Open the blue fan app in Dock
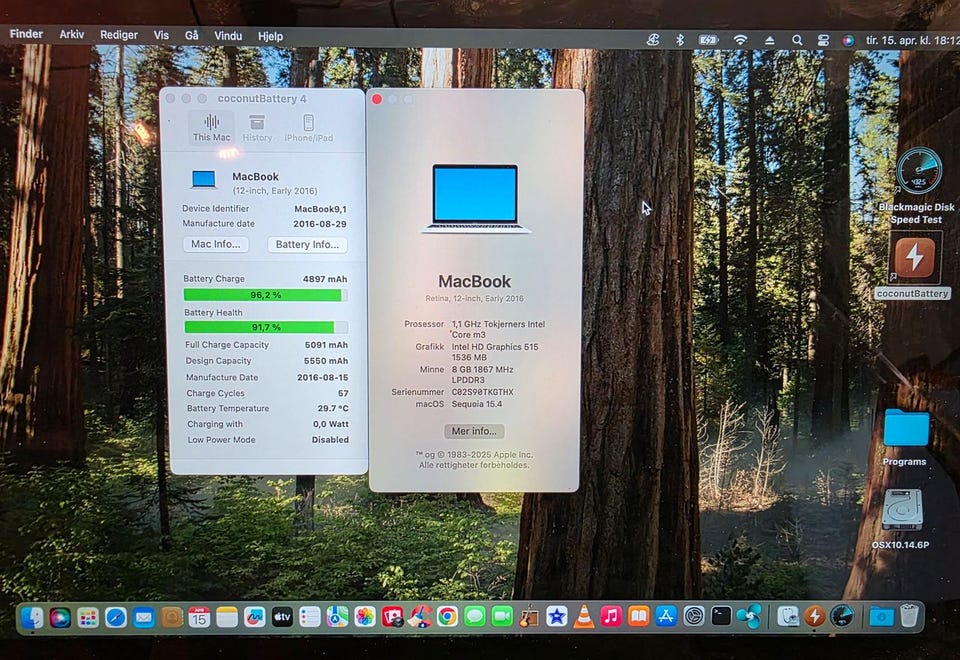 click(x=749, y=617)
